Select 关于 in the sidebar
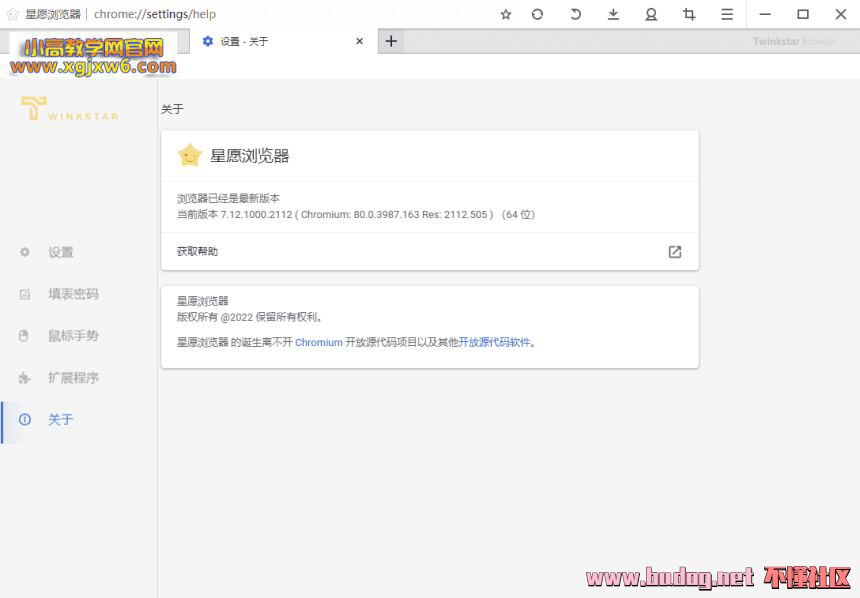This screenshot has height=598, width=860. [60, 420]
